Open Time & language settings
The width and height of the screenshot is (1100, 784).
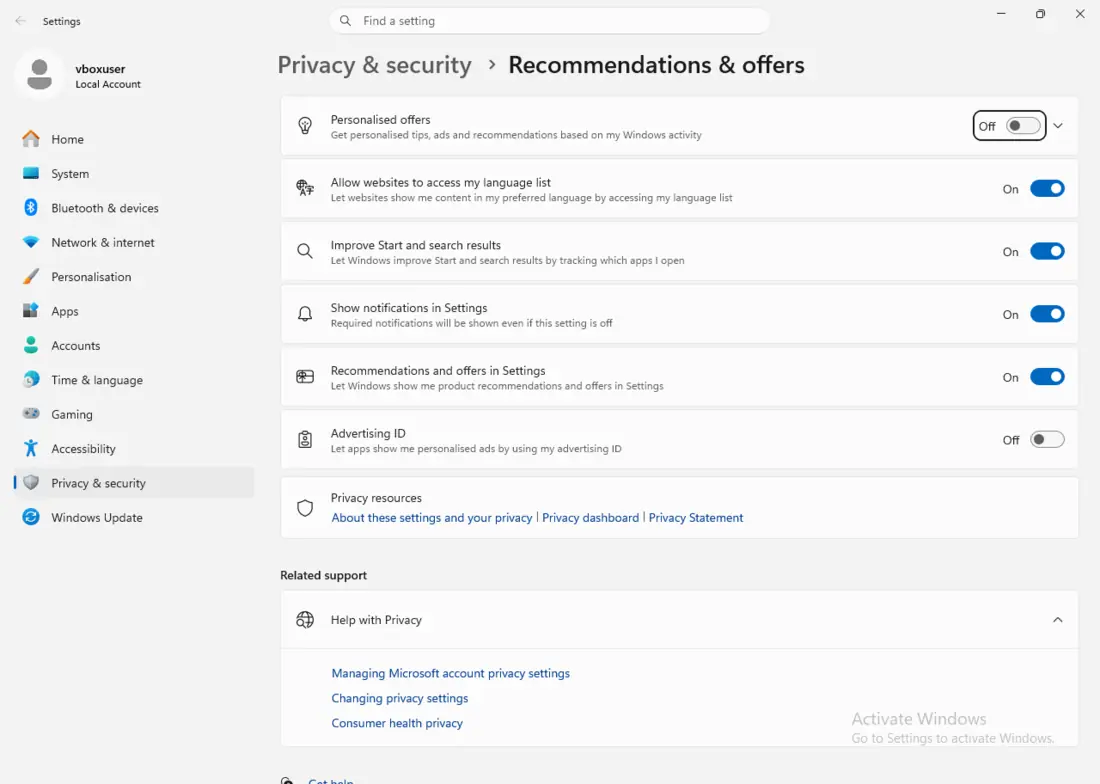(134, 379)
